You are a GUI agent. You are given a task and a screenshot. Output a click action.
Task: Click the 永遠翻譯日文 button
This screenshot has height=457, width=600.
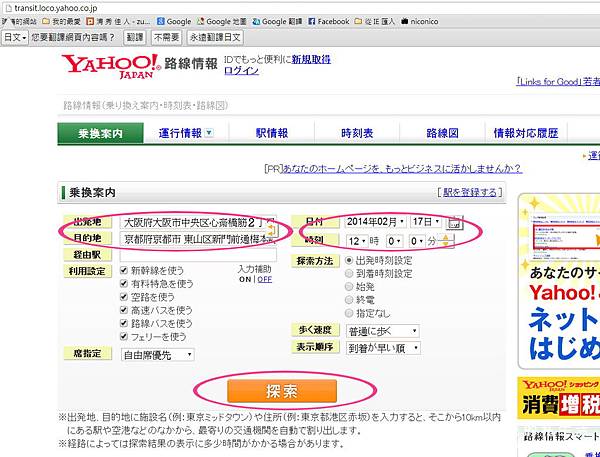pyautogui.click(x=215, y=37)
